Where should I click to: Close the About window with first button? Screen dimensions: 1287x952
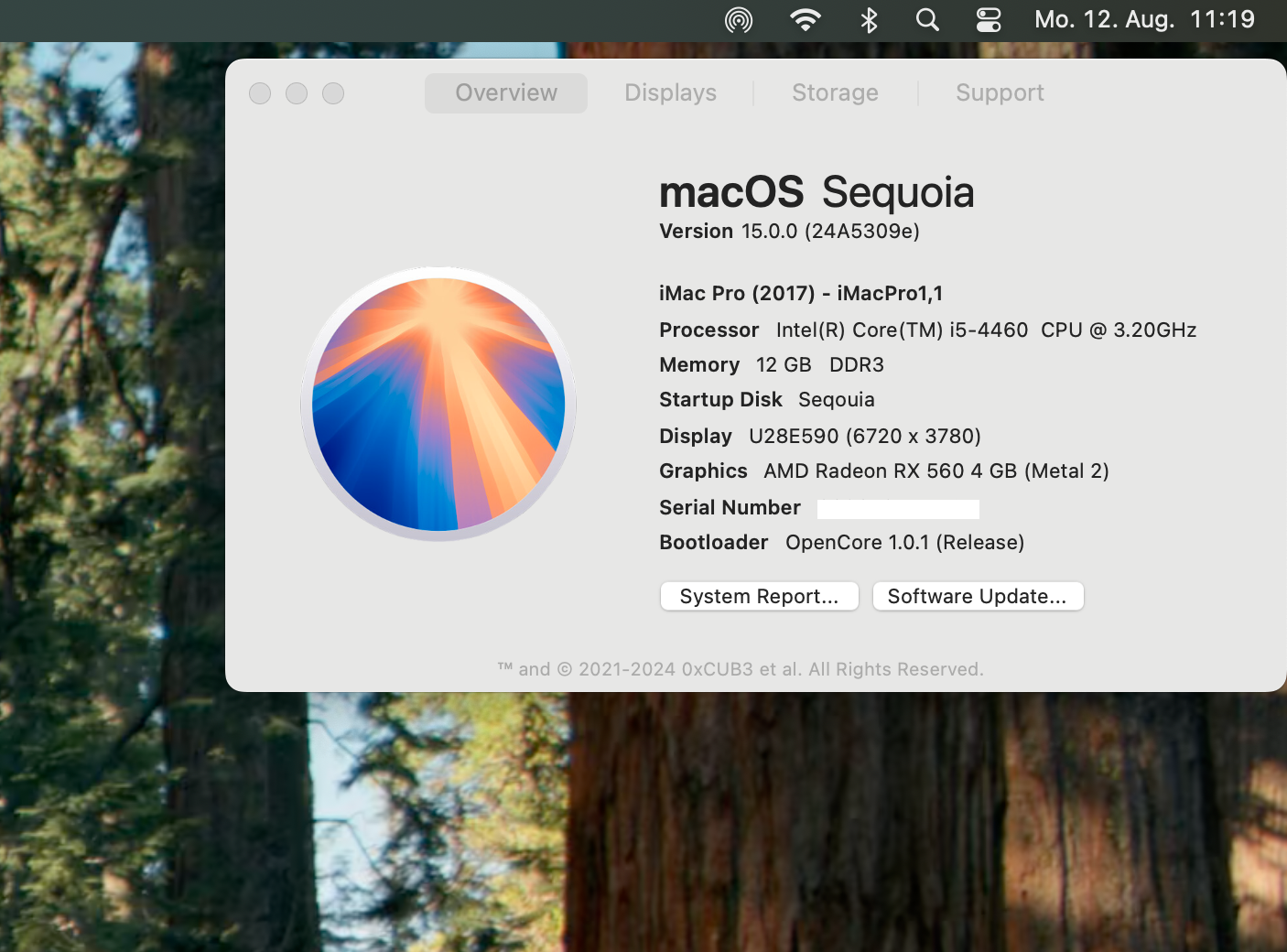coord(260,93)
